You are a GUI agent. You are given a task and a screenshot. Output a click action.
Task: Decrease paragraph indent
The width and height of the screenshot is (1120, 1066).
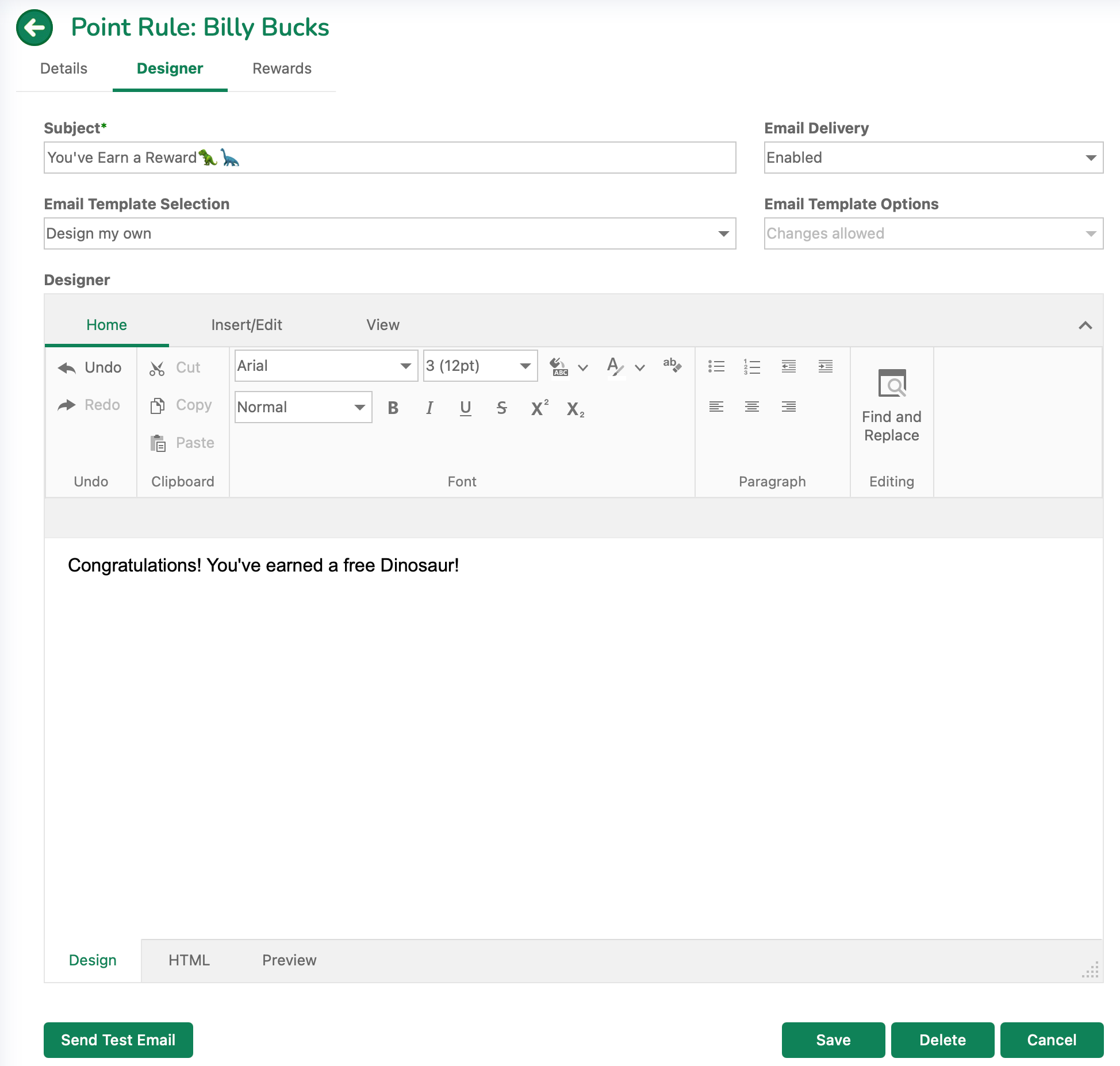coord(789,366)
